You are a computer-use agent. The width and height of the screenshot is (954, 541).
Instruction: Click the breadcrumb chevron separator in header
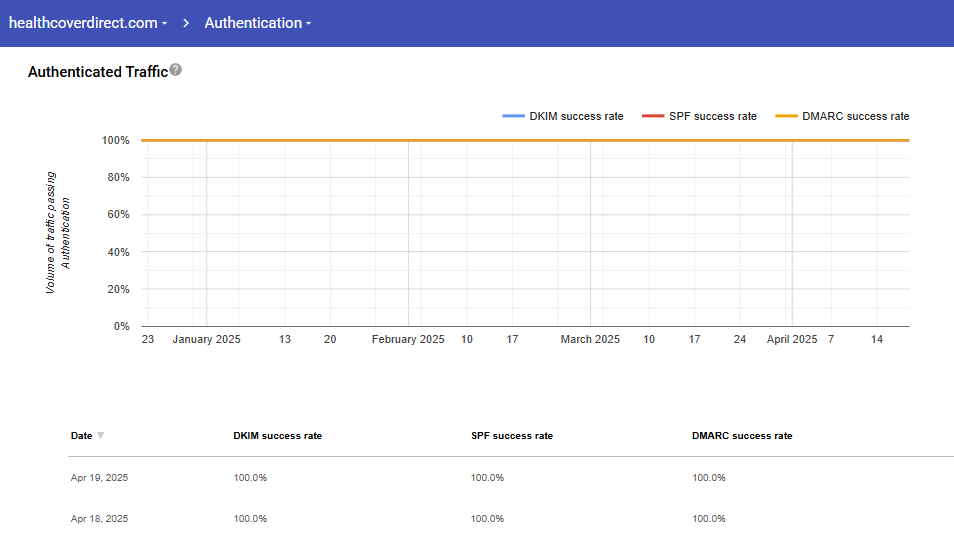click(x=186, y=23)
